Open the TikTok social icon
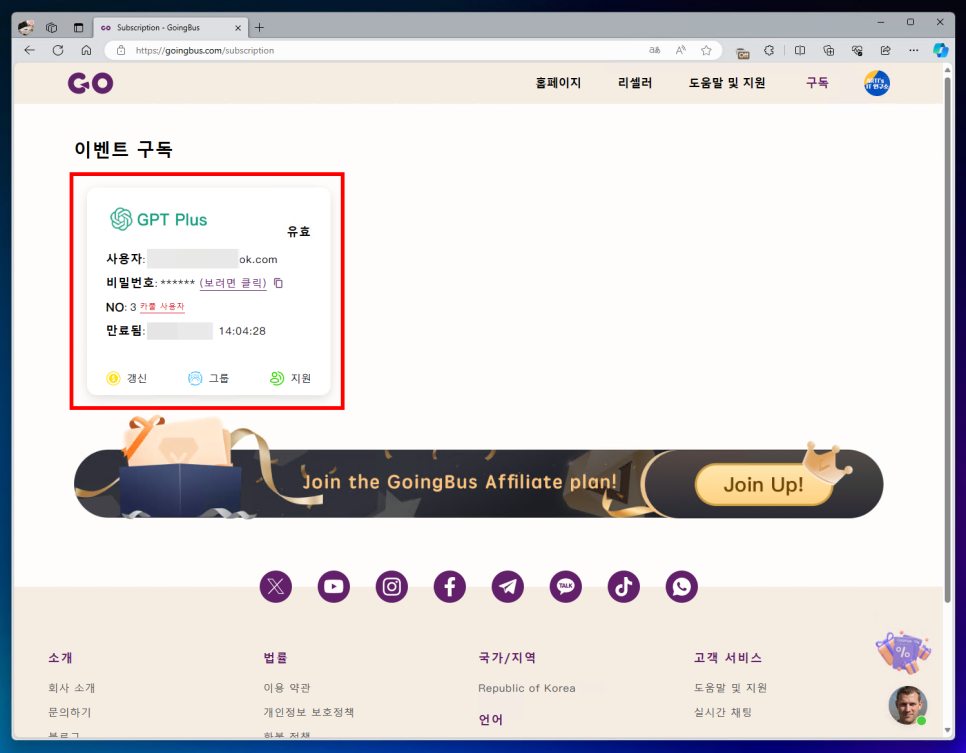Screen dimensions: 966x753 (623, 587)
